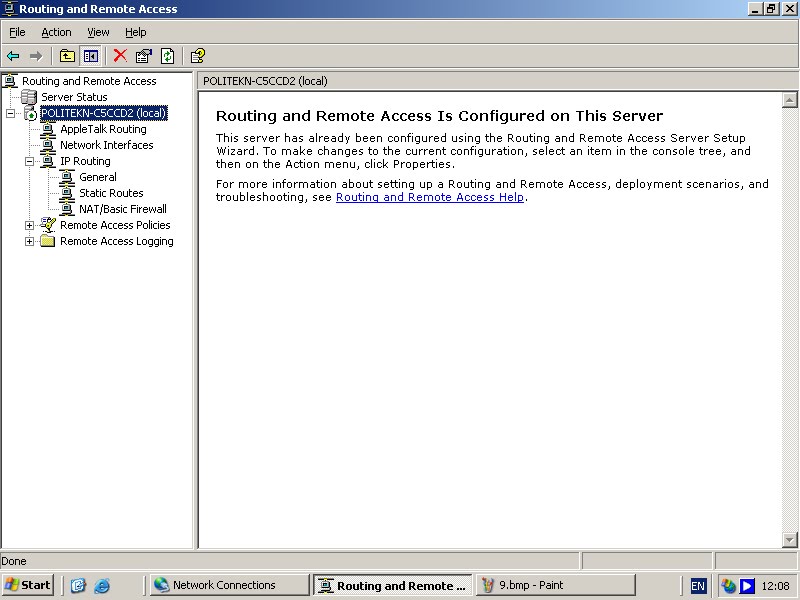Click the Network Interfaces node icon
This screenshot has height=600, width=800.
pos(47,145)
